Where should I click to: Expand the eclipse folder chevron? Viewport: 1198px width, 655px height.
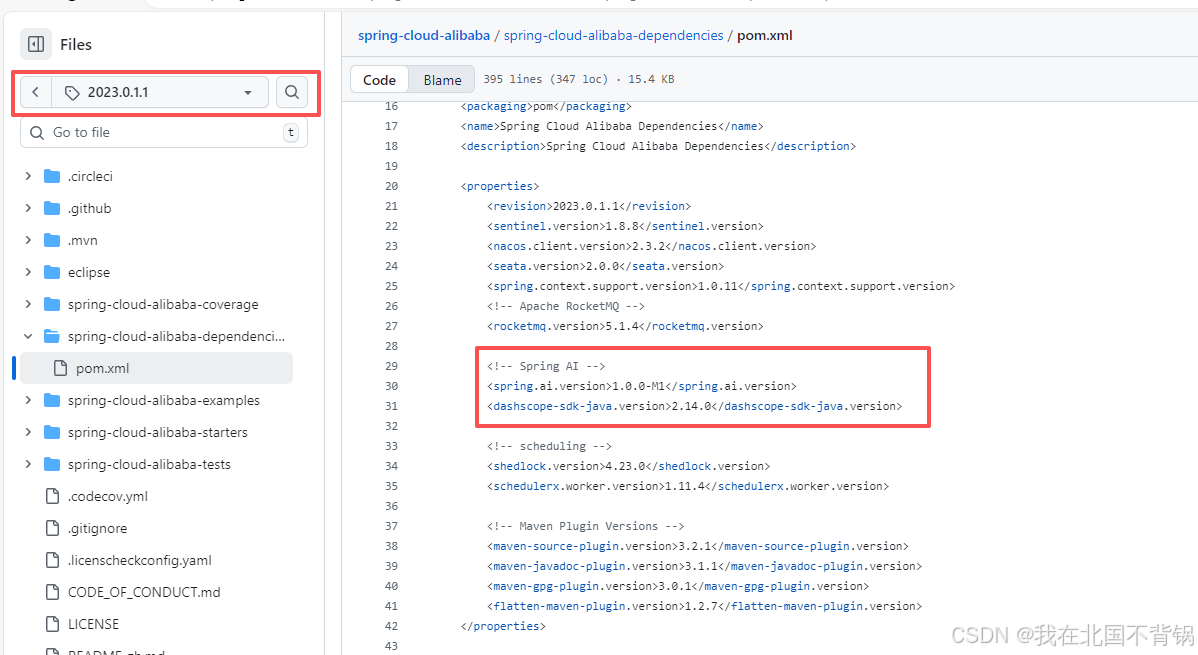pos(28,272)
